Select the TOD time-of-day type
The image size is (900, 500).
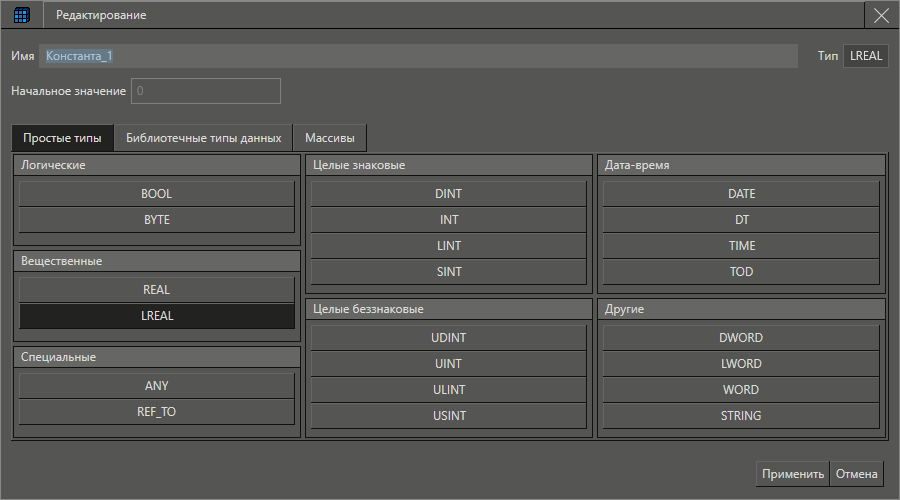pos(741,272)
